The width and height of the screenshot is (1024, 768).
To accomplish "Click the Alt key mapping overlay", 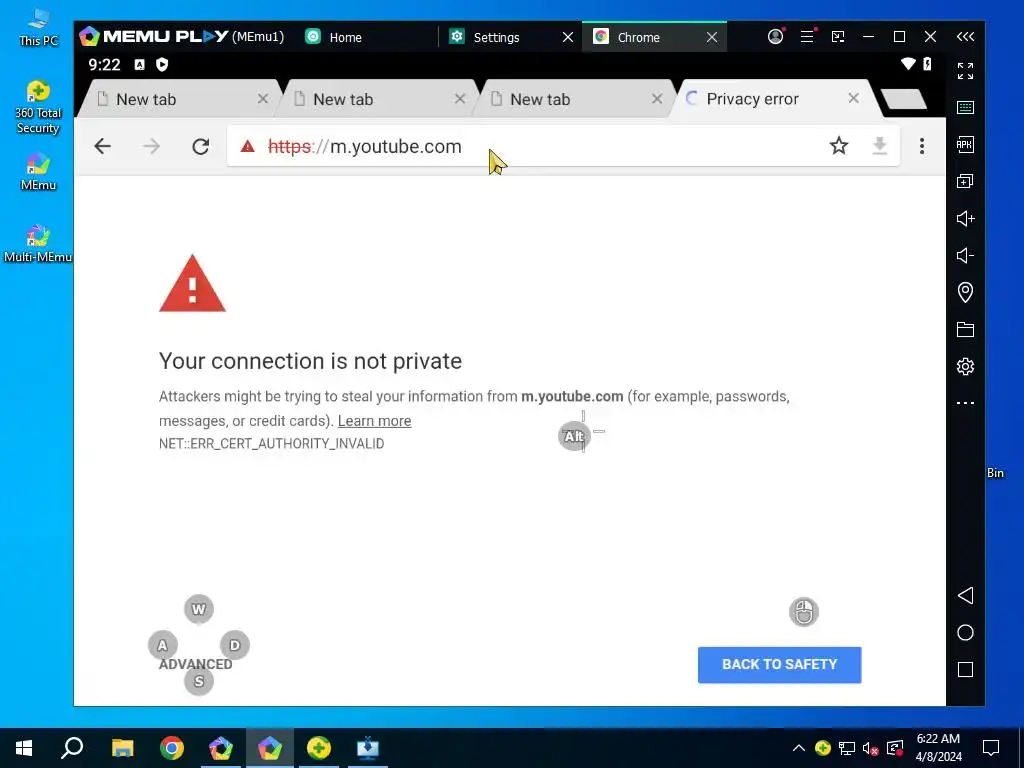I will tap(573, 436).
